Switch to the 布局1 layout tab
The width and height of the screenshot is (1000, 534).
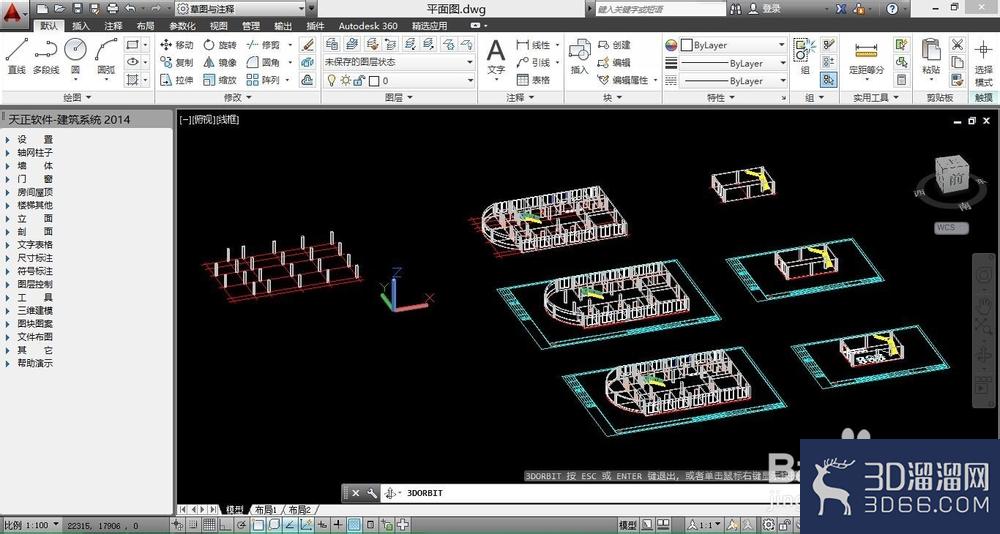[265, 510]
